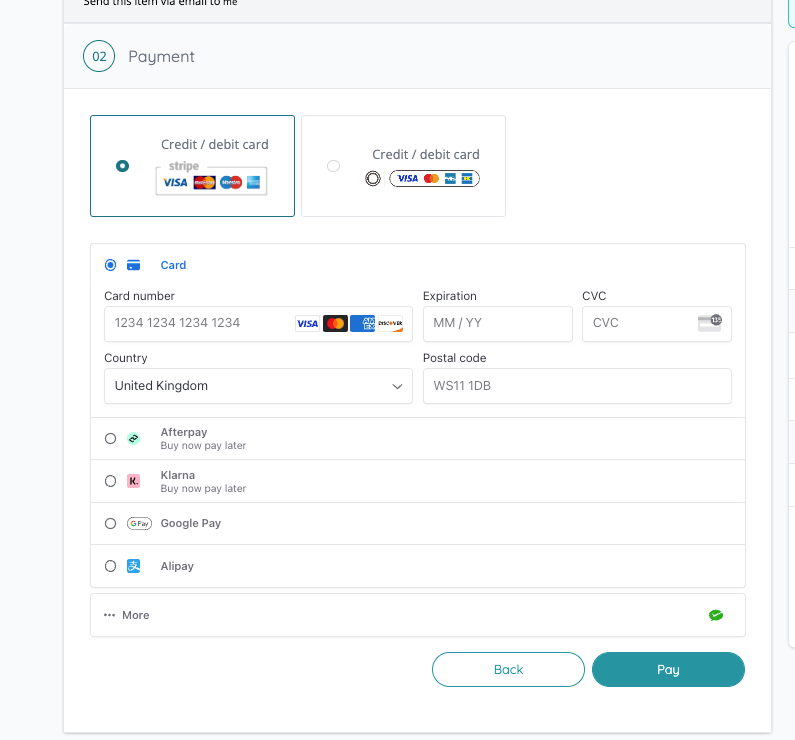Select the Klarna radio button

click(110, 481)
